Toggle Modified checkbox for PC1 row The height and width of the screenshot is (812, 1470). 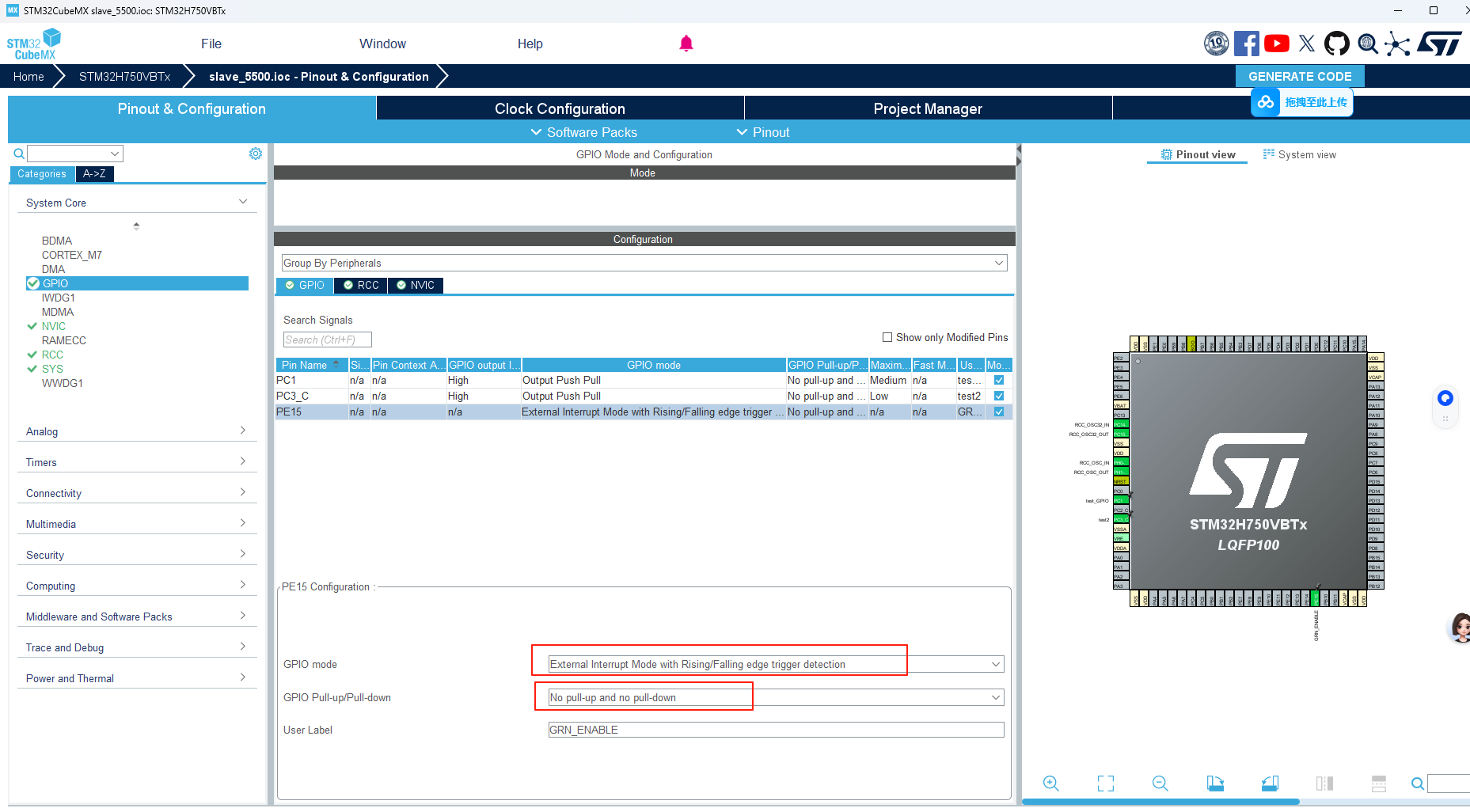999,380
